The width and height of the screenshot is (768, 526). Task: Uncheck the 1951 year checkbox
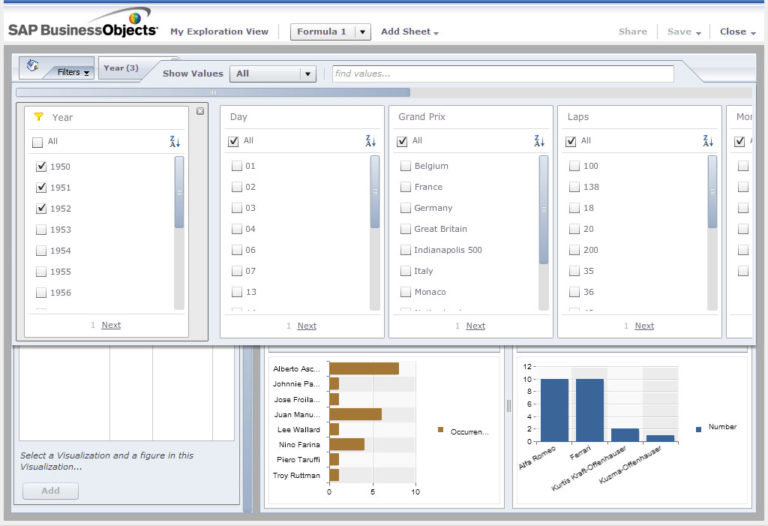point(41,187)
